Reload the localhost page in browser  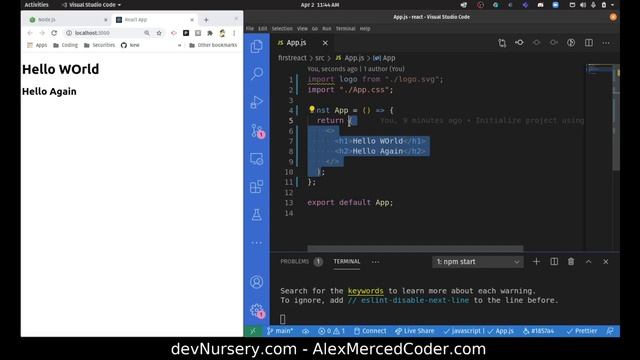(54, 33)
